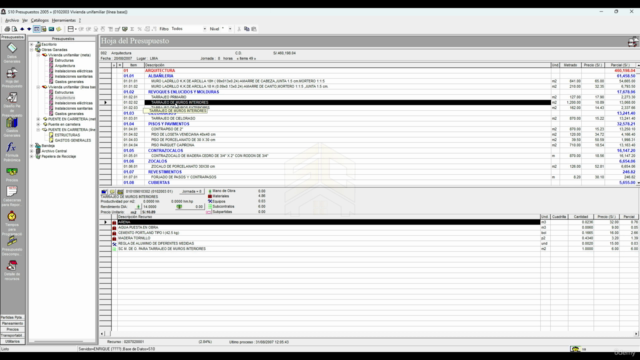Open Gastos Generales sidebar books icon

[12, 128]
